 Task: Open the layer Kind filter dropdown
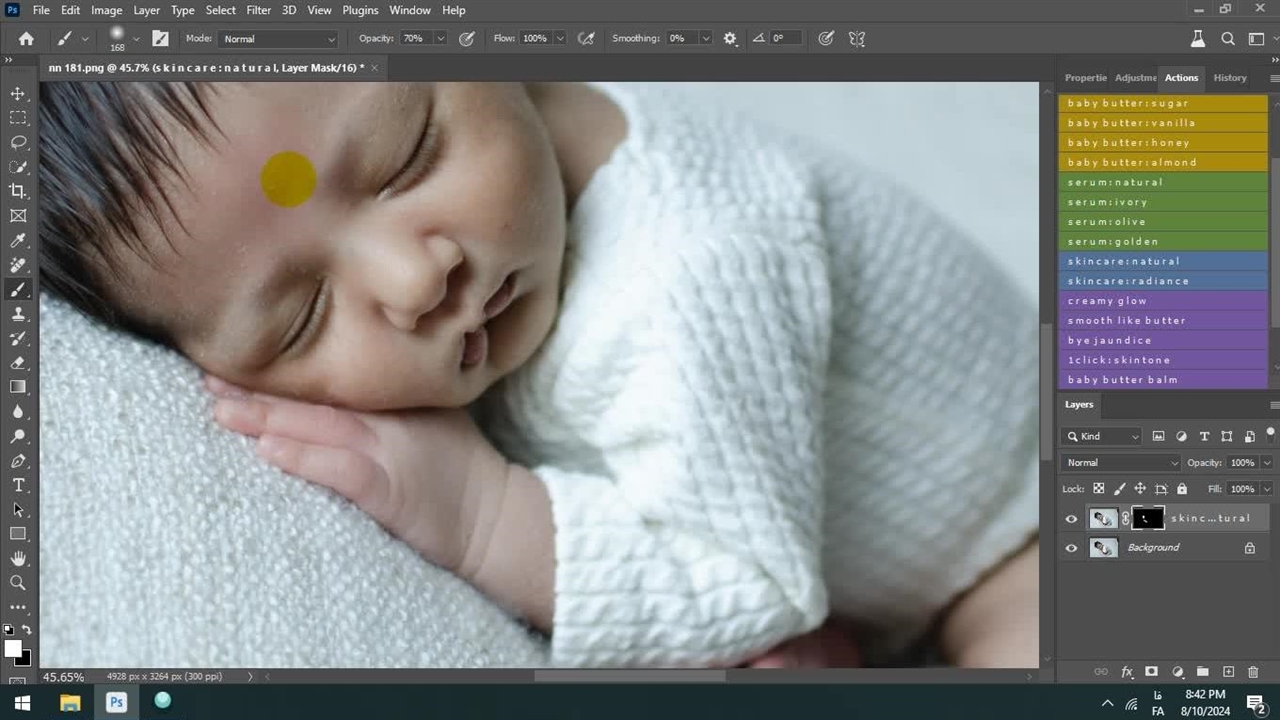coord(1102,436)
